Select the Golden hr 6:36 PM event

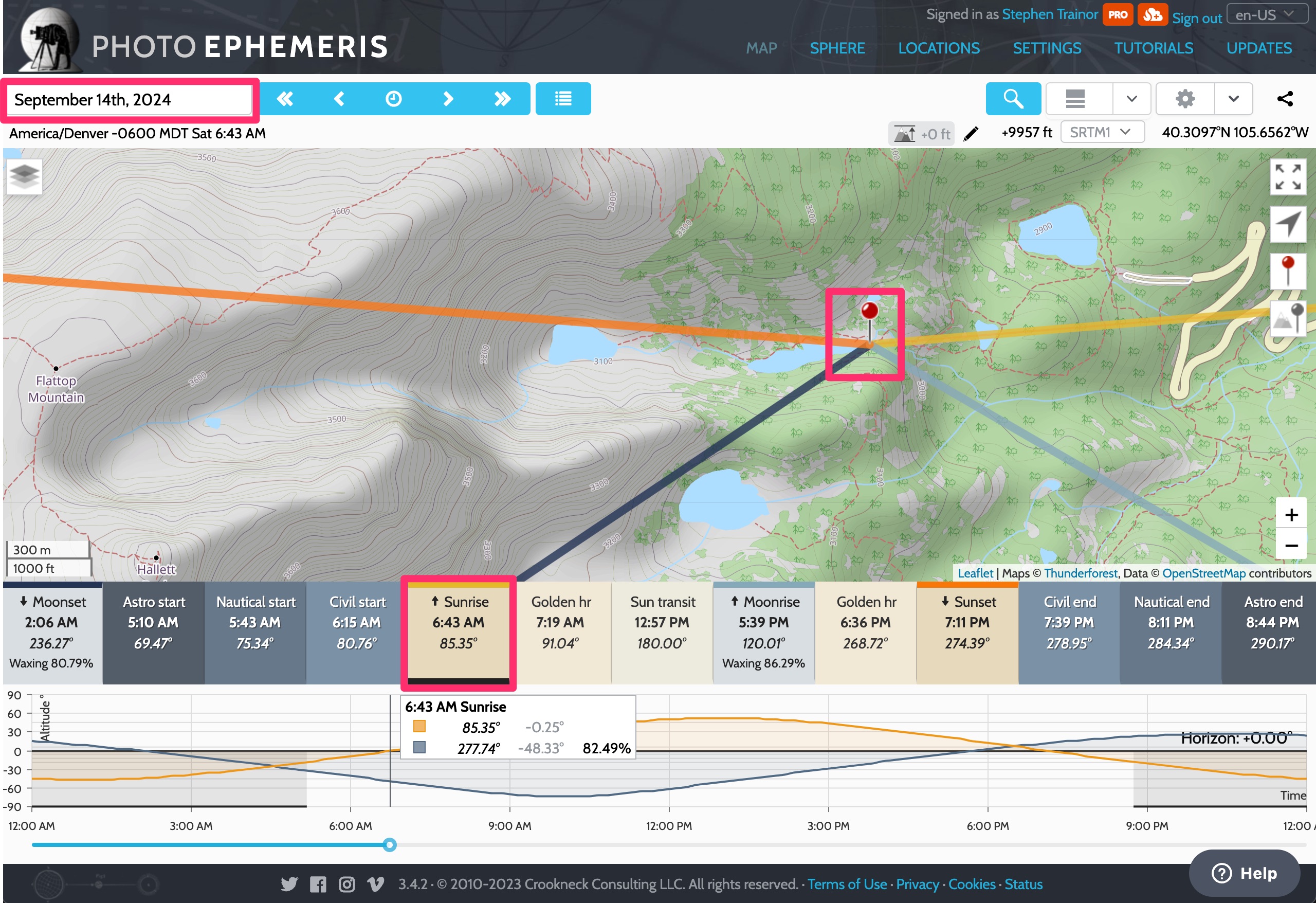[865, 633]
